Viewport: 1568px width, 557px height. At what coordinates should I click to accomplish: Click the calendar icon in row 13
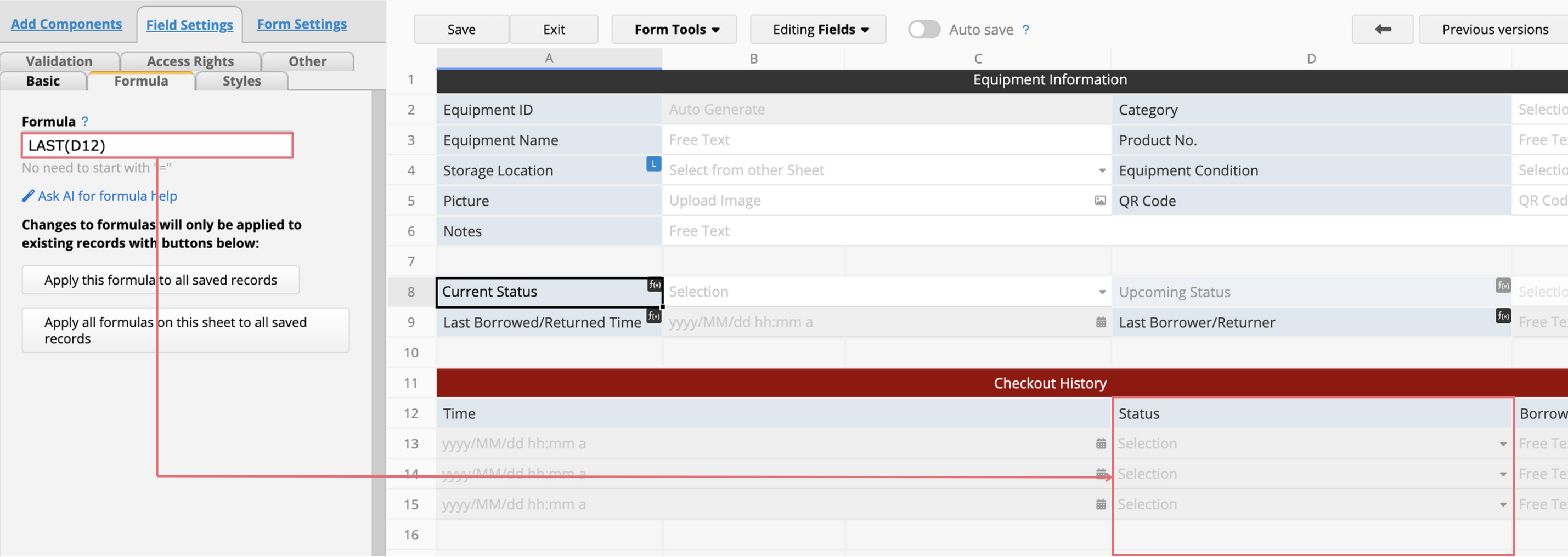(1101, 444)
